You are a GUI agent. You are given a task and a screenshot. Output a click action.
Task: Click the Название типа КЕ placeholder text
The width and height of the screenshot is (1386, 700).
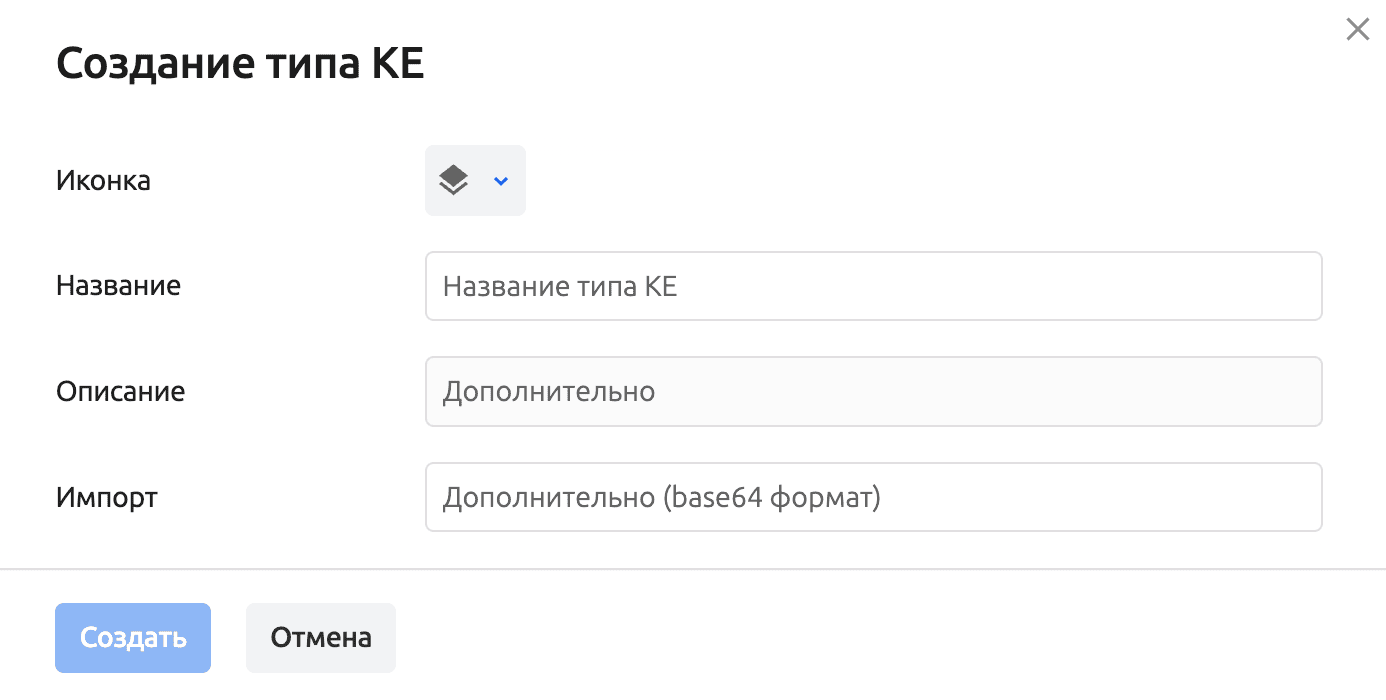(559, 287)
